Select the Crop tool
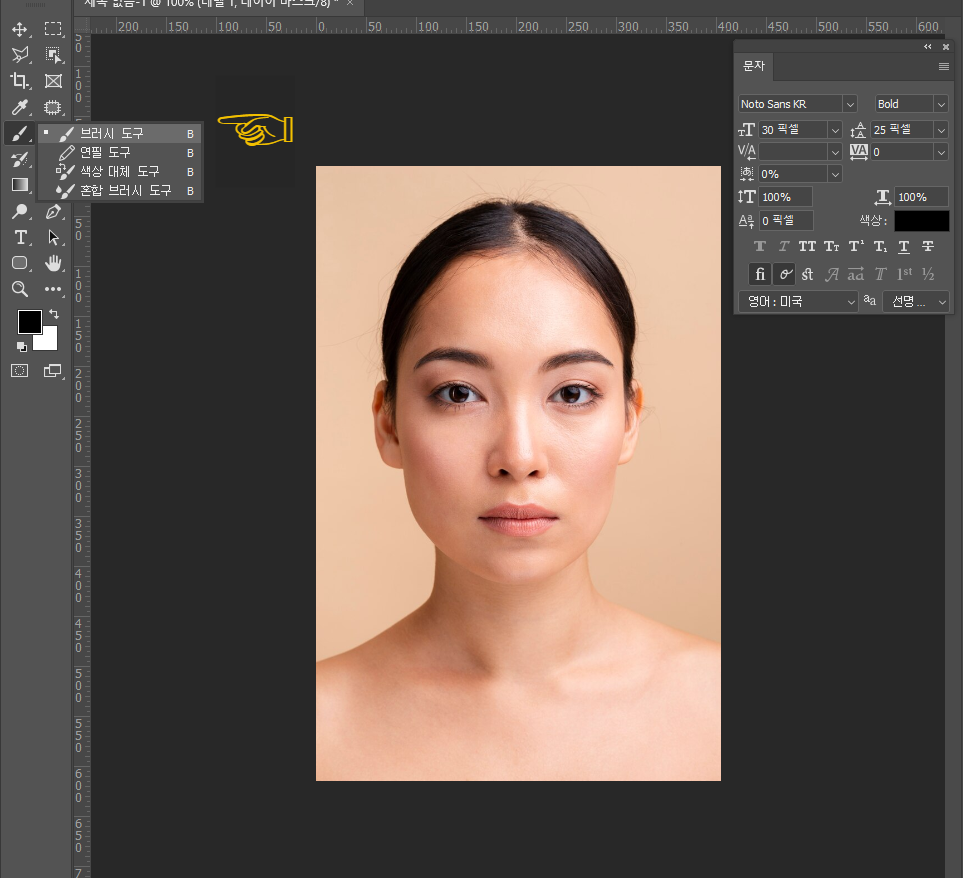Screen dimensions: 963x878 pyautogui.click(x=20, y=81)
